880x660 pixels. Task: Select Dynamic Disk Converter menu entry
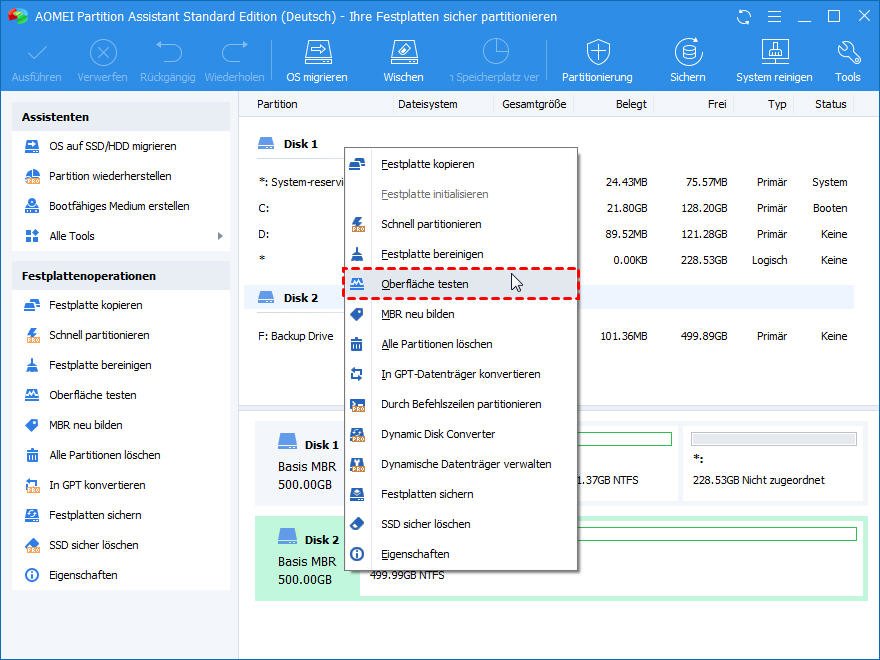pyautogui.click(x=461, y=434)
